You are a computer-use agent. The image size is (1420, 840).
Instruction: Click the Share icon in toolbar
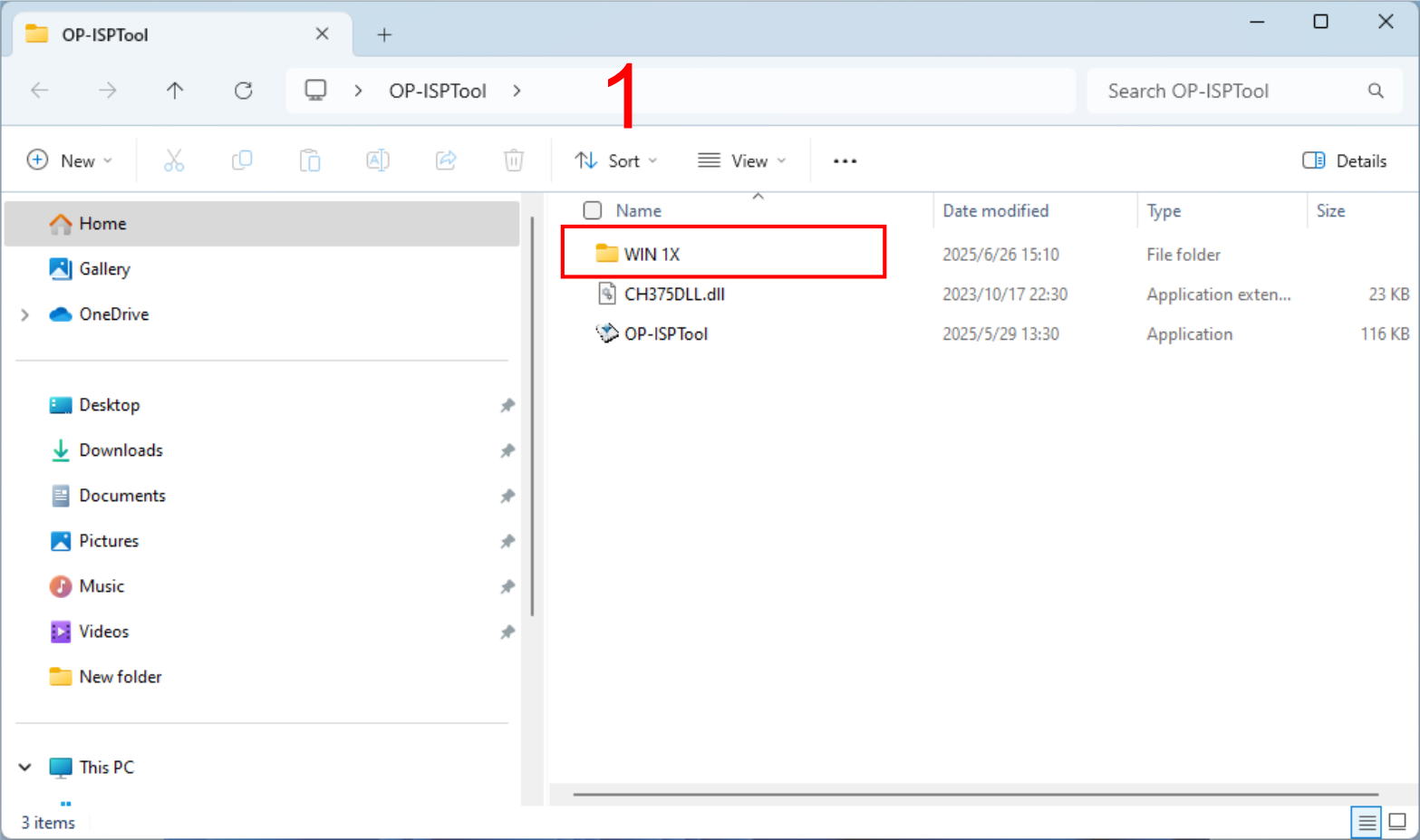446,160
